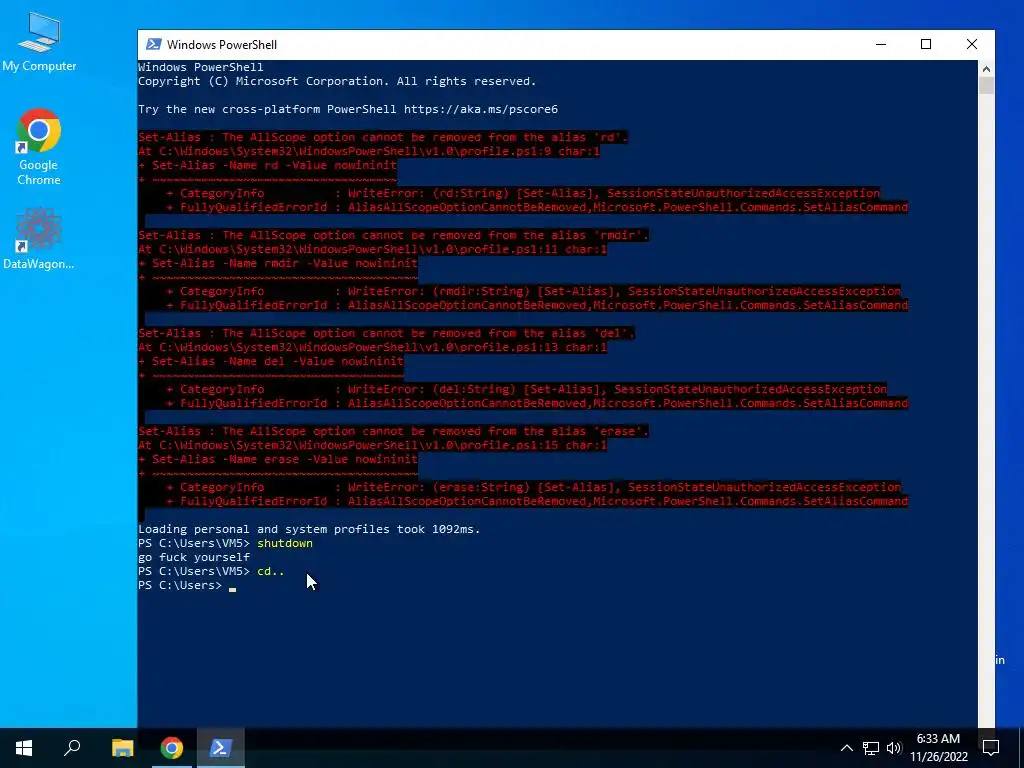Click the typed 'shutdown' command text

point(285,543)
